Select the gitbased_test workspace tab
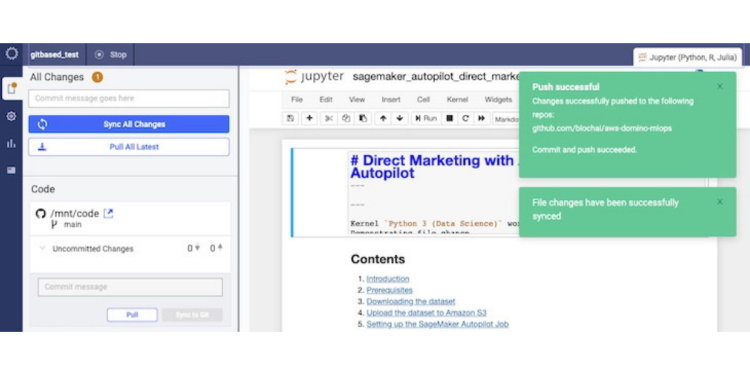Image resolution: width=750 pixels, height=375 pixels. [55, 55]
